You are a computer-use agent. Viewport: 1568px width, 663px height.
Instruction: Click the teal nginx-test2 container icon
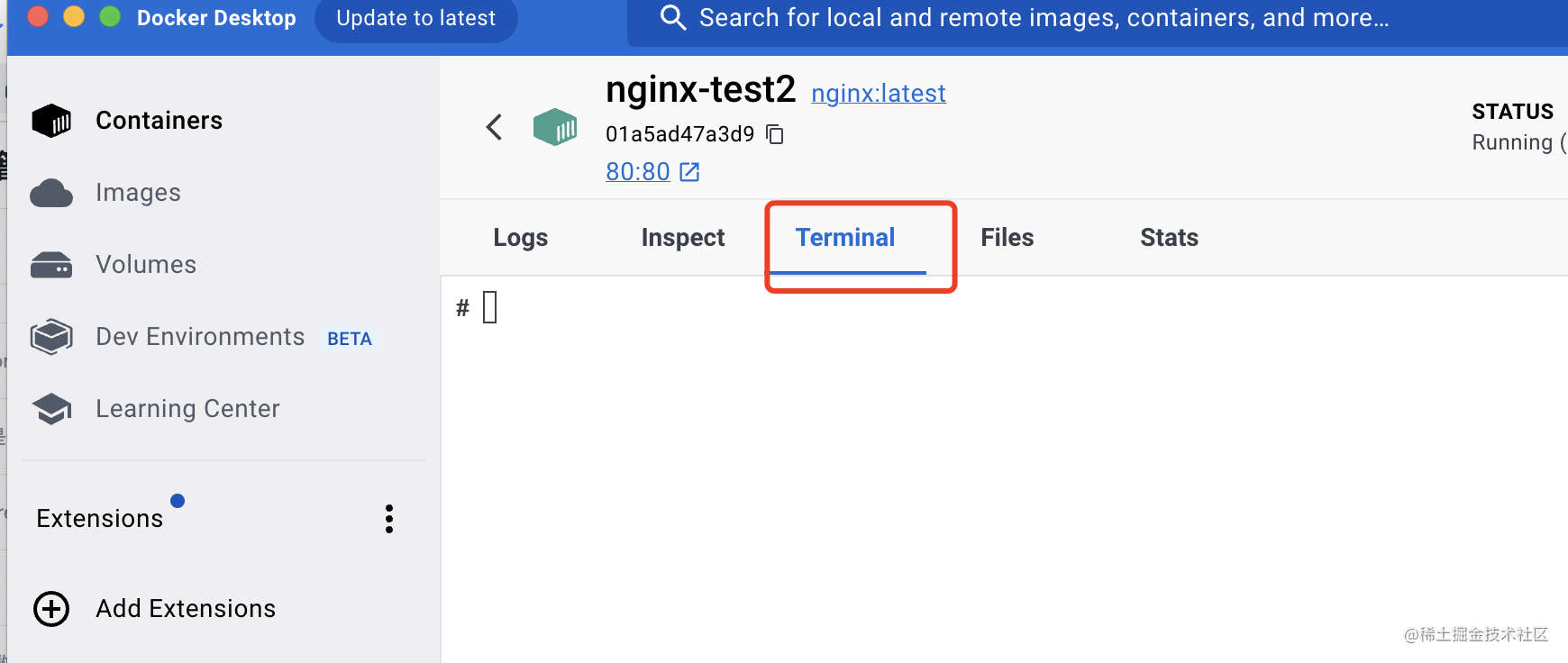[555, 127]
